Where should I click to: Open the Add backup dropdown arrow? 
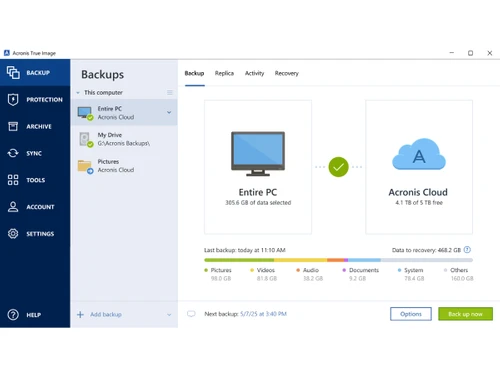pos(169,314)
